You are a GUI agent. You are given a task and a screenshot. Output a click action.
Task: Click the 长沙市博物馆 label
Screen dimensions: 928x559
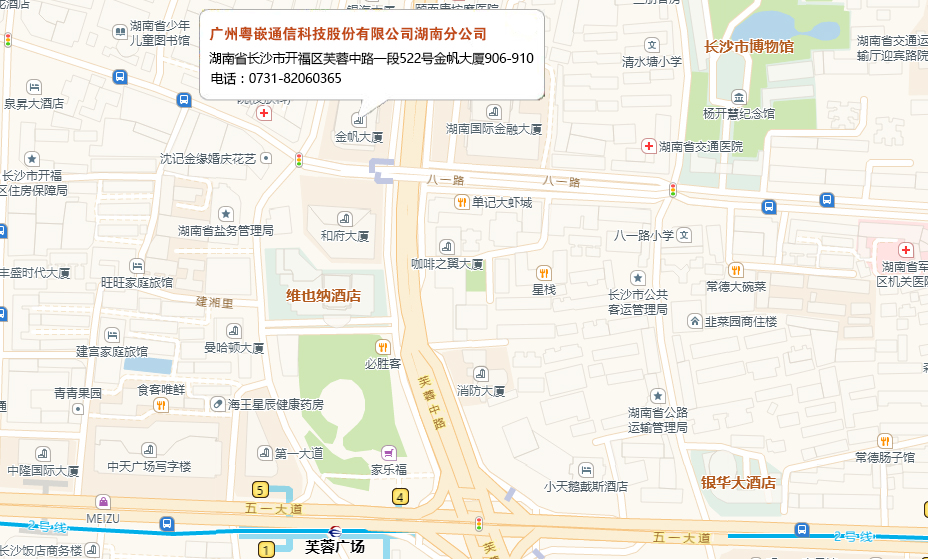pyautogui.click(x=749, y=46)
